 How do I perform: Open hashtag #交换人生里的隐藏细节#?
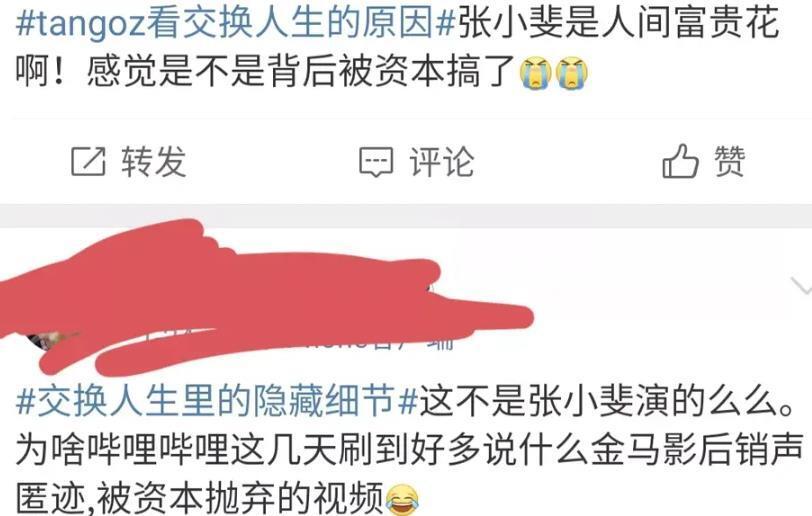(217, 402)
